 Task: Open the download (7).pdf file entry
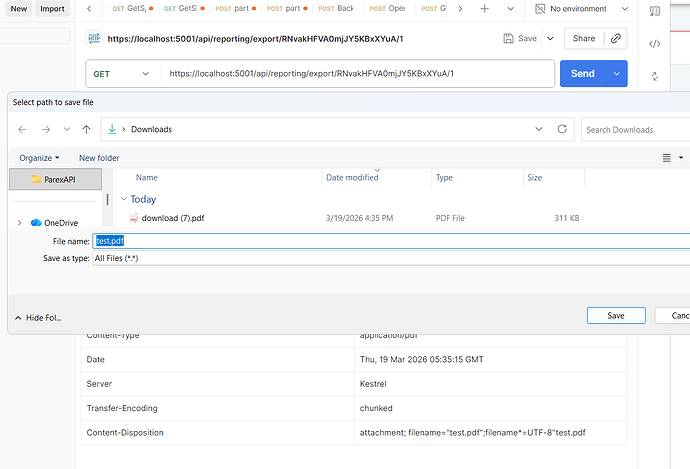tap(172, 218)
